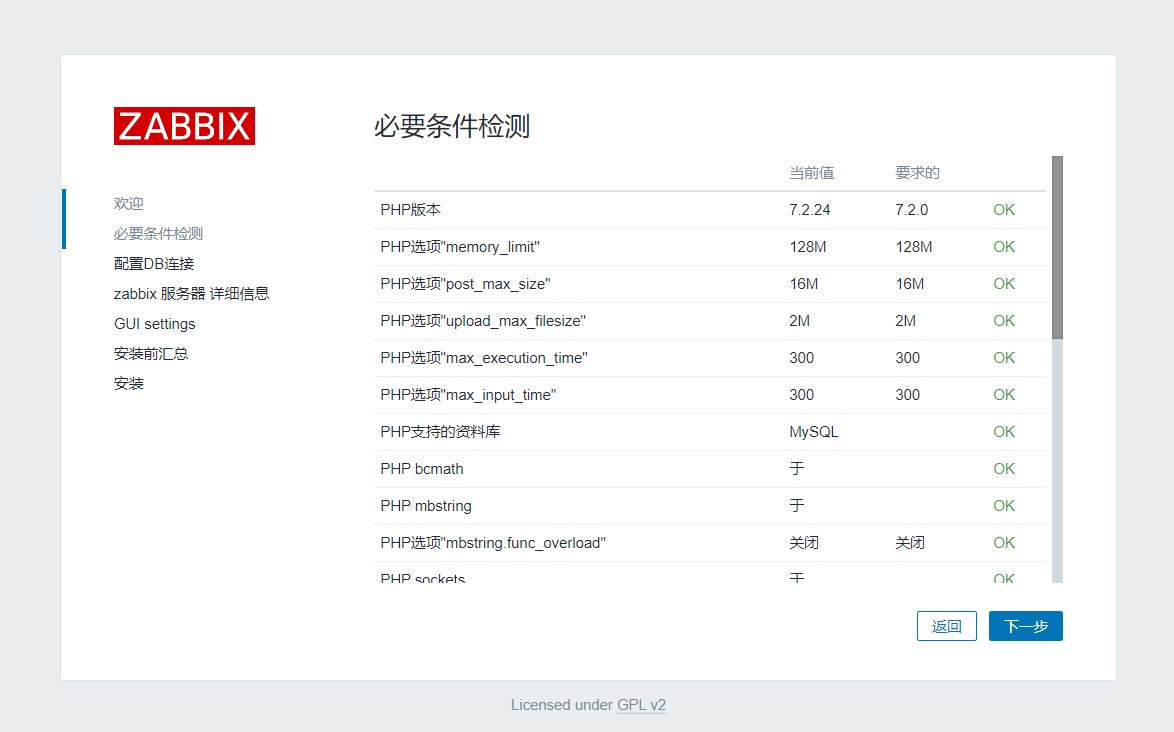Click OK status in post_max_size row
Viewport: 1174px width, 732px height.
click(1004, 284)
